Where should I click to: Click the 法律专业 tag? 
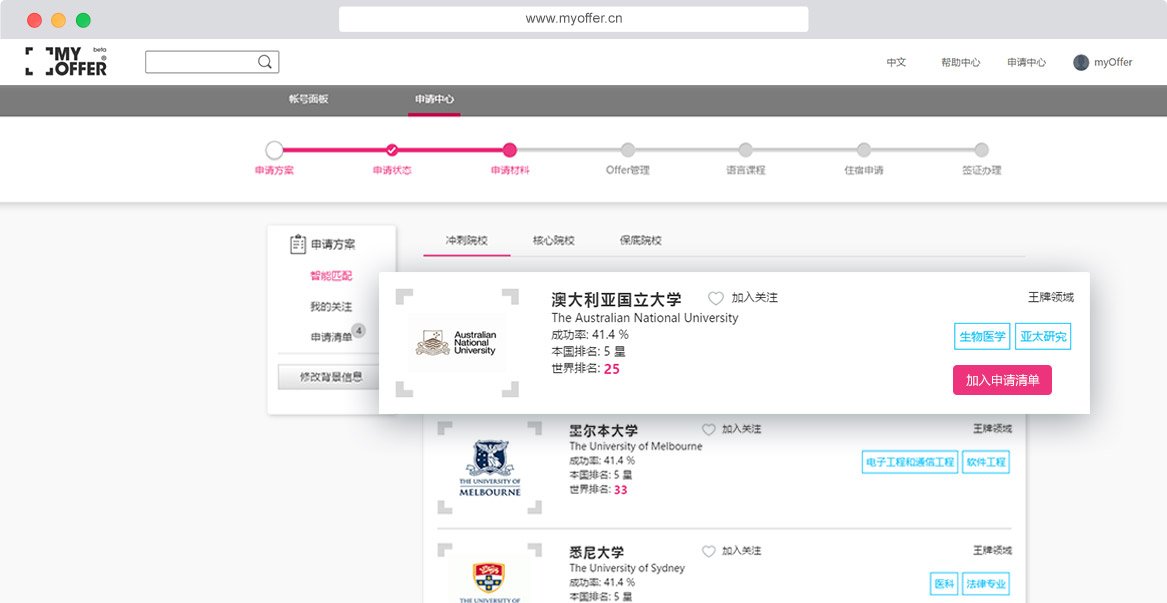coord(986,584)
